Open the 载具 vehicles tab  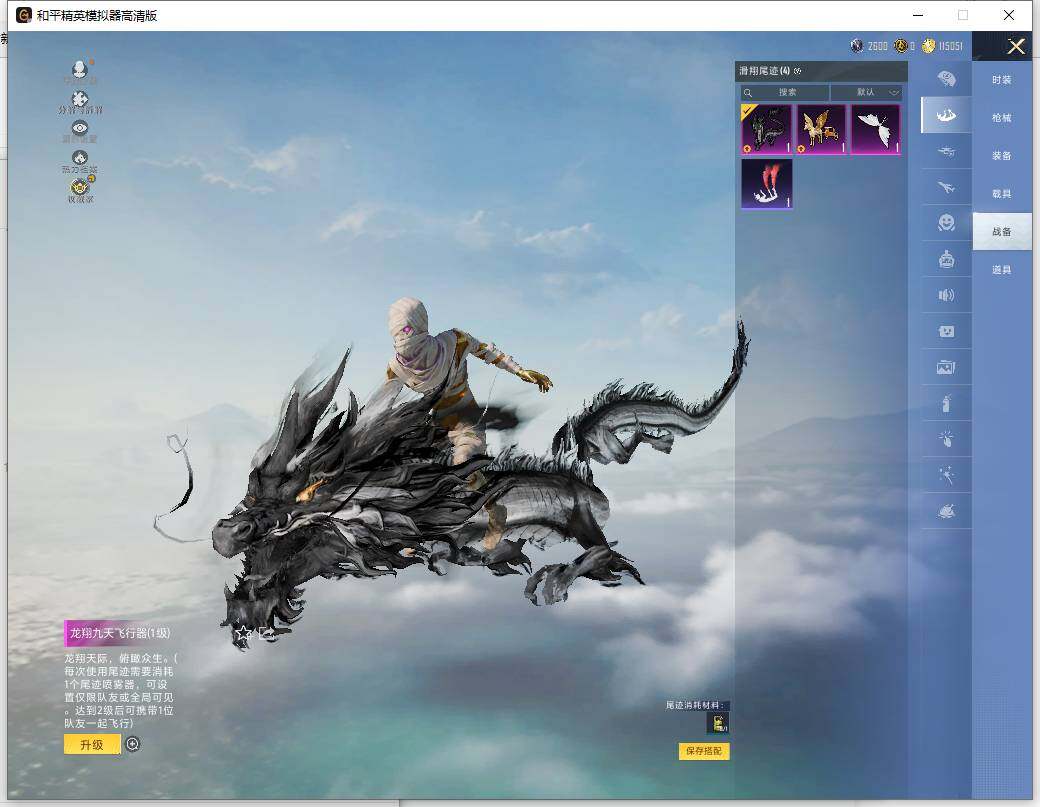pyautogui.click(x=1001, y=194)
